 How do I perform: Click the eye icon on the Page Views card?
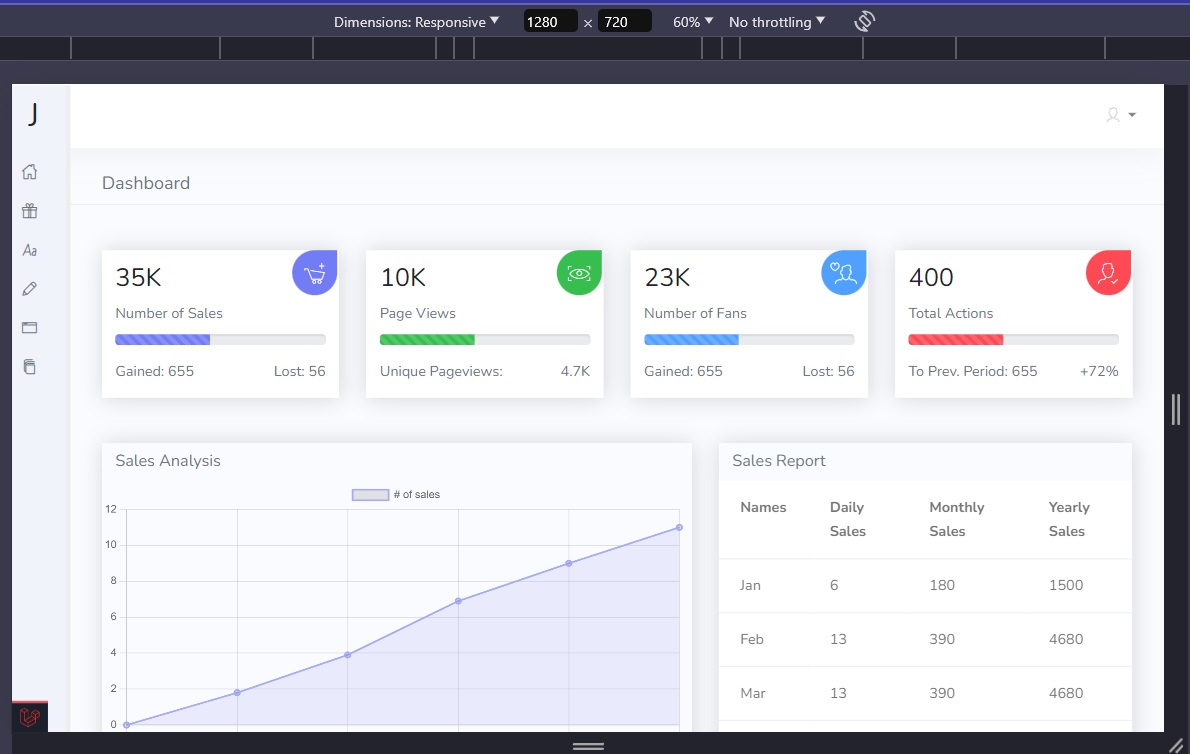click(x=578, y=272)
